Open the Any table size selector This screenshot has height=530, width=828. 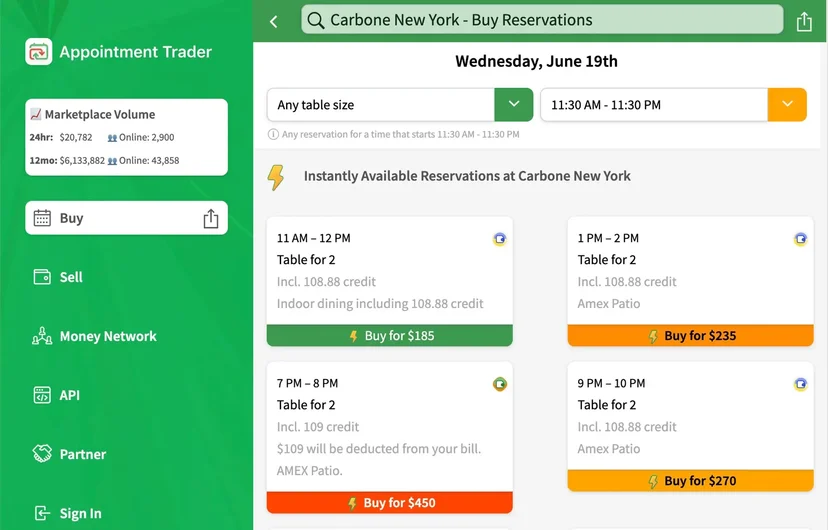(381, 105)
